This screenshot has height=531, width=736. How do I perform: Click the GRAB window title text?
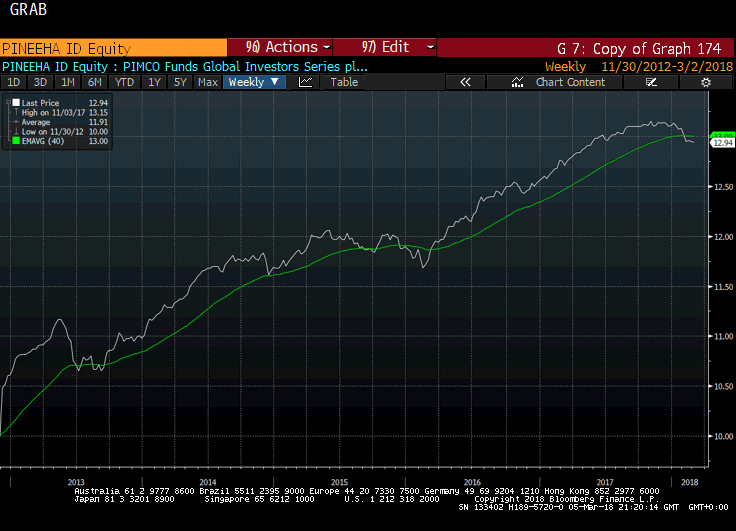tap(28, 9)
